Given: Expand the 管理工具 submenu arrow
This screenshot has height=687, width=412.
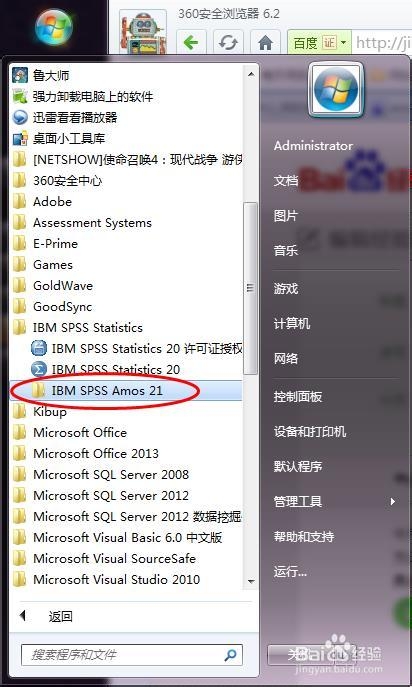Looking at the screenshot, I should coord(393,501).
